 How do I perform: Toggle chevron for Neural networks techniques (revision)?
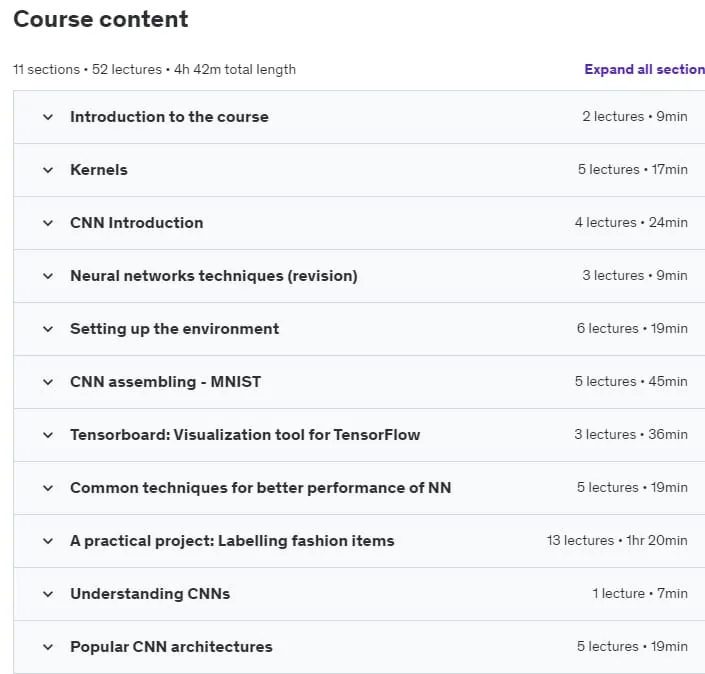click(48, 277)
